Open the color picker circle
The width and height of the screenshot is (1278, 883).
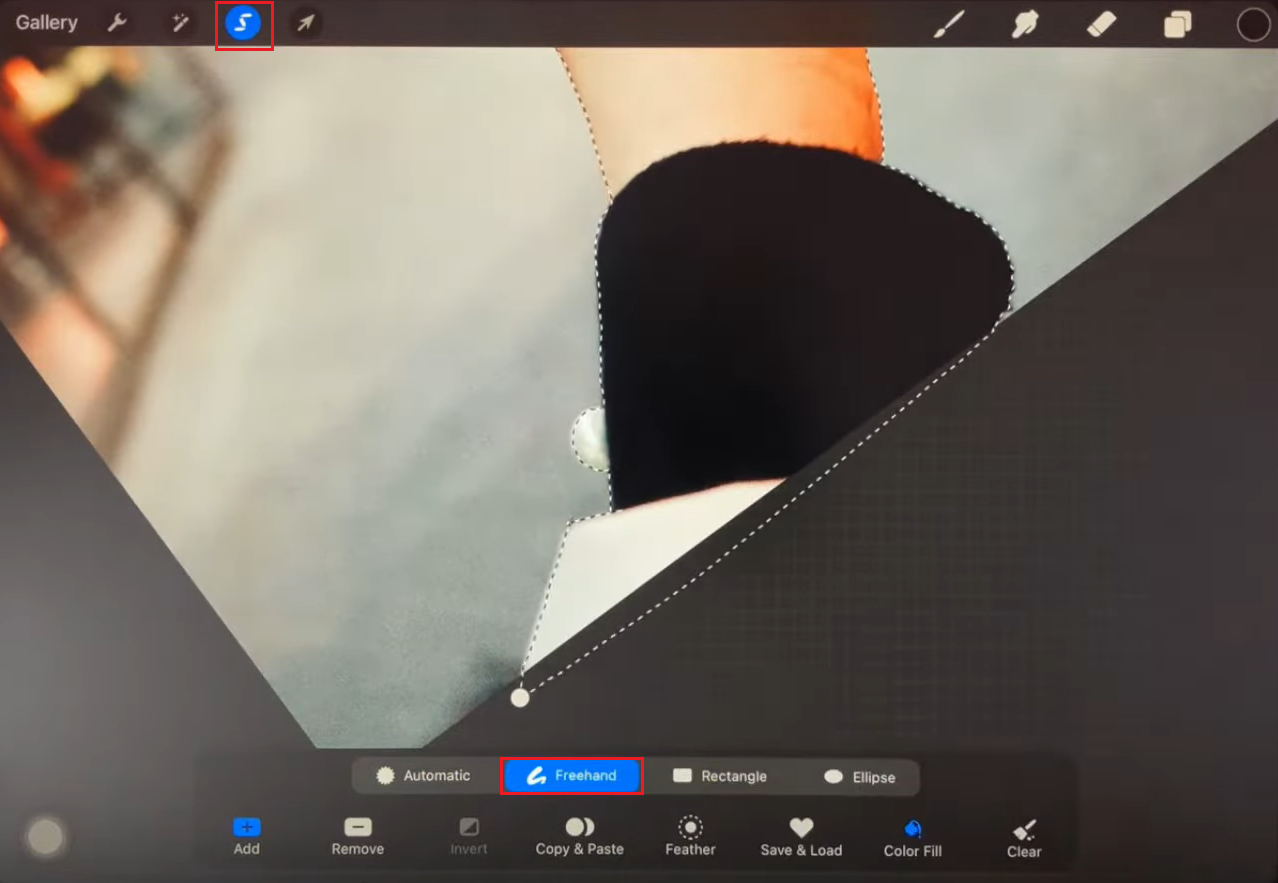(1253, 24)
